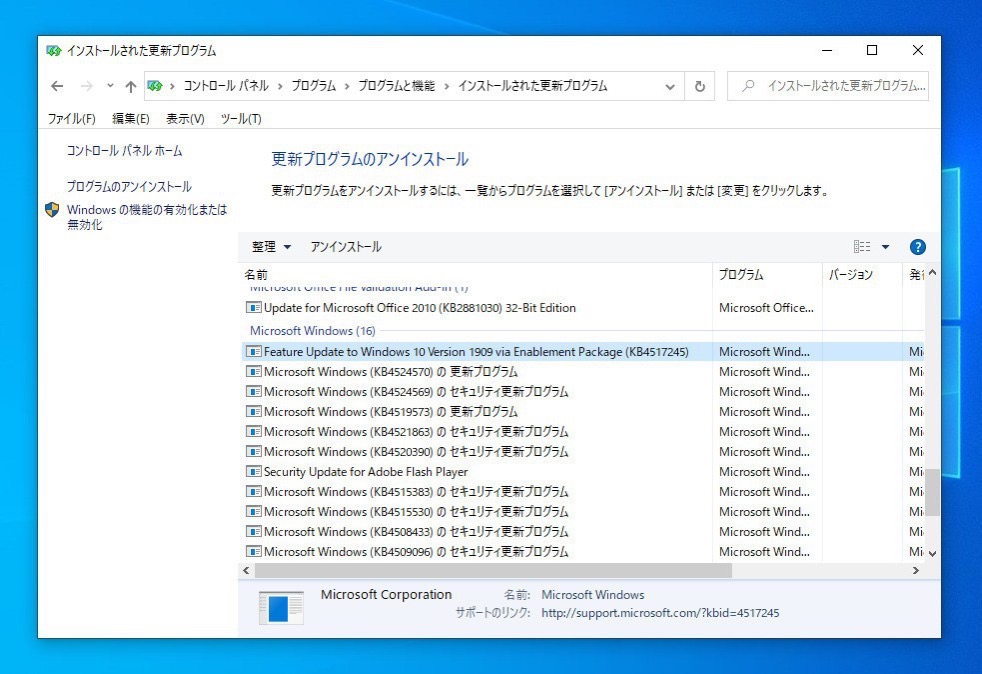Click the vertical scrollbar down arrow
The height and width of the screenshot is (674, 982).
[x=933, y=554]
